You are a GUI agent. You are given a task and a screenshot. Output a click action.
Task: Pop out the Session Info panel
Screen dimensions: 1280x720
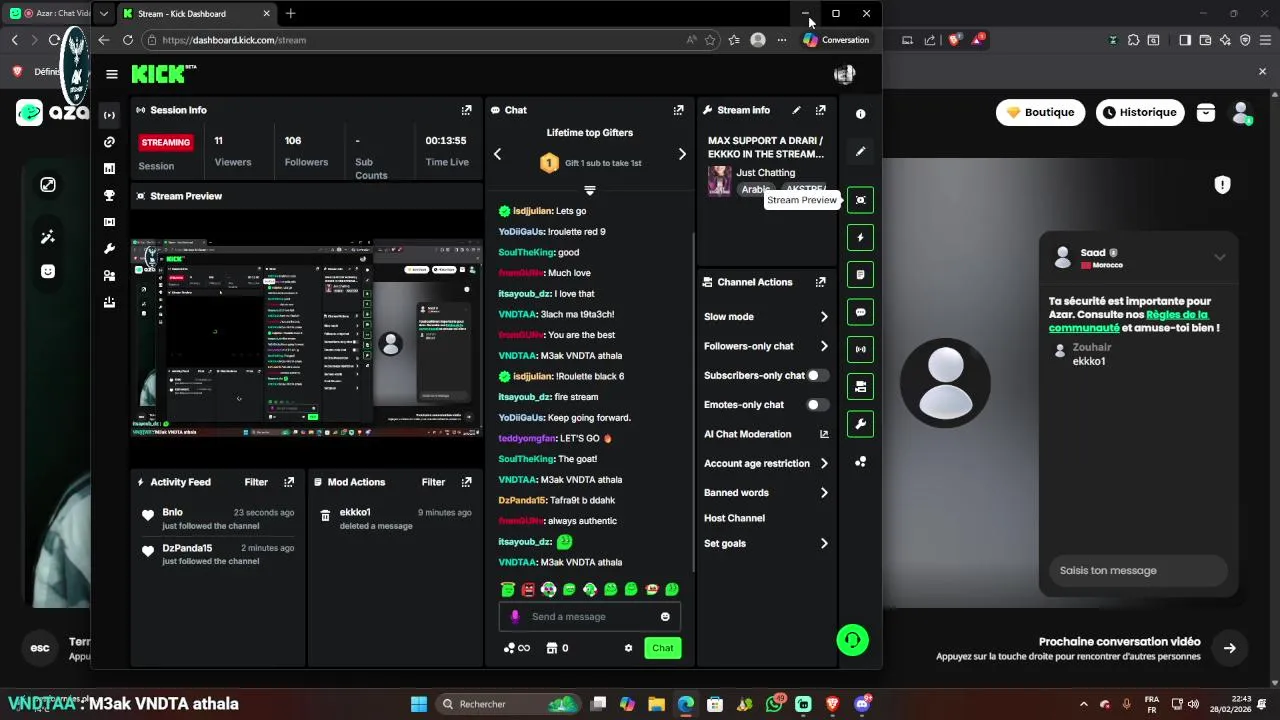[466, 110]
